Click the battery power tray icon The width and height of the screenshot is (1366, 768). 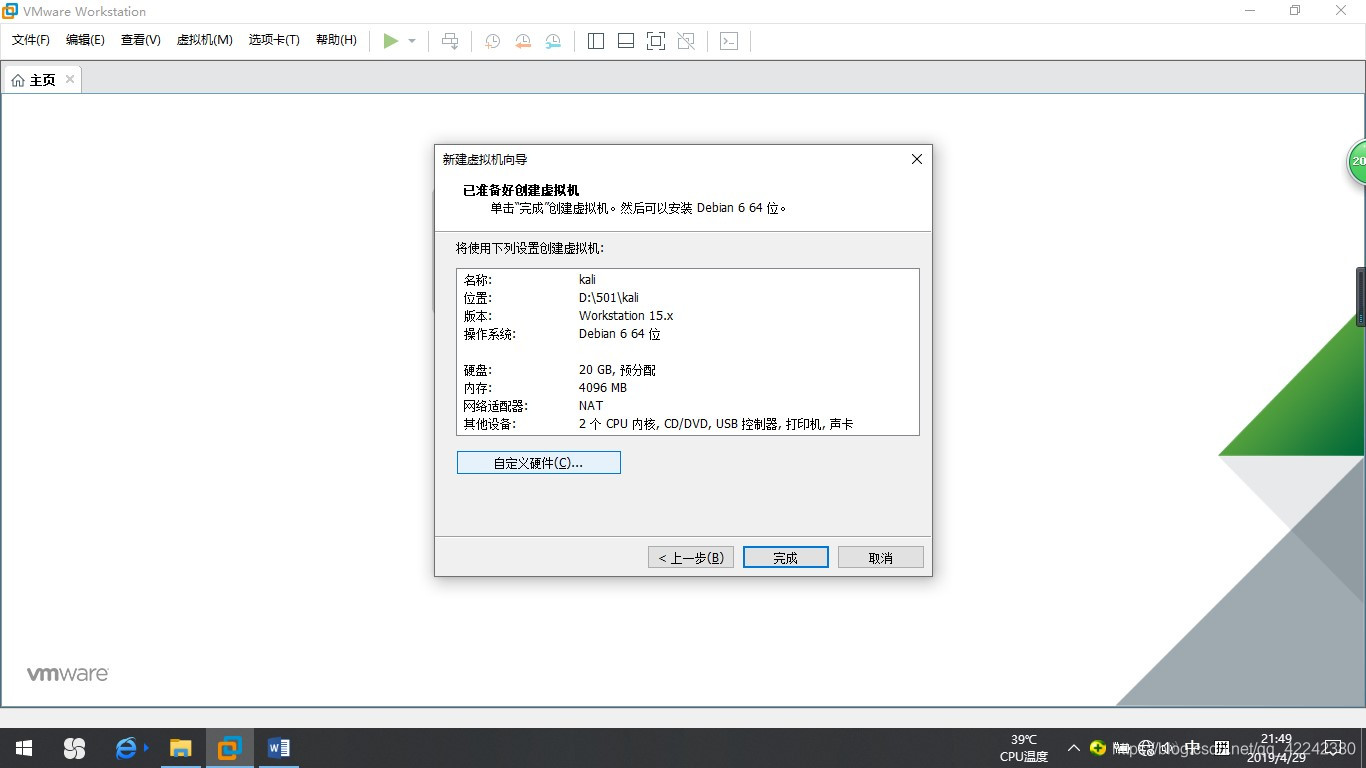pyautogui.click(x=1121, y=748)
